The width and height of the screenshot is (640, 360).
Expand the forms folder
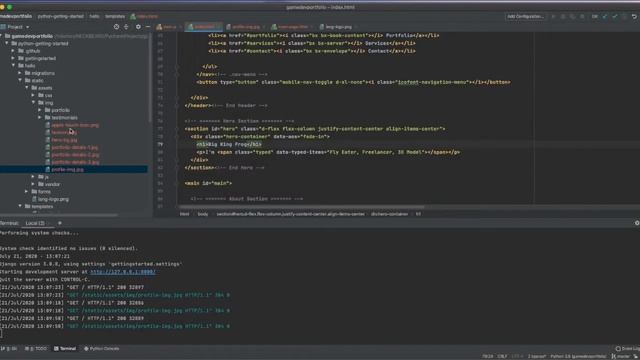[27, 191]
